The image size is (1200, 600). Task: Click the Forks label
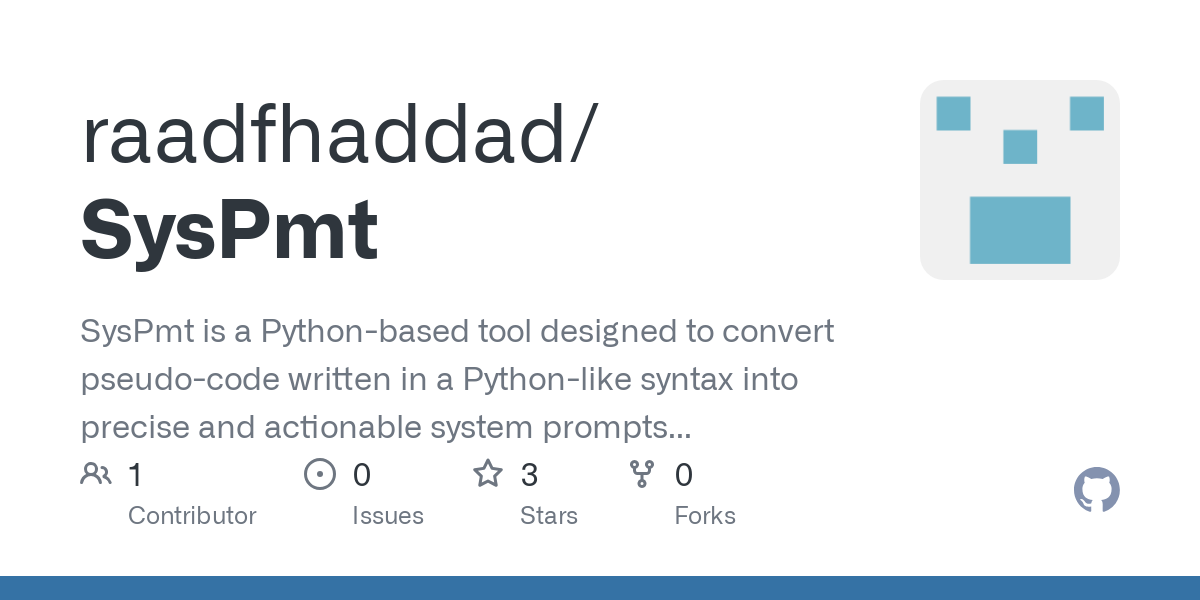(705, 516)
